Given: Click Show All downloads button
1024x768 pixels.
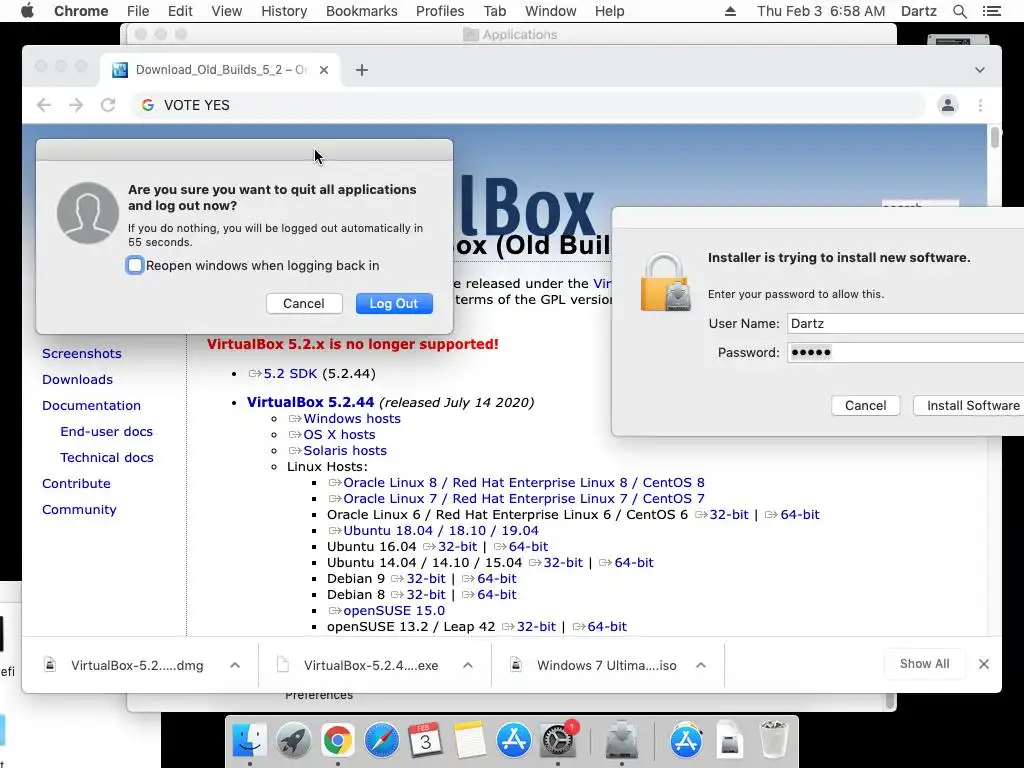Looking at the screenshot, I should pos(924,664).
